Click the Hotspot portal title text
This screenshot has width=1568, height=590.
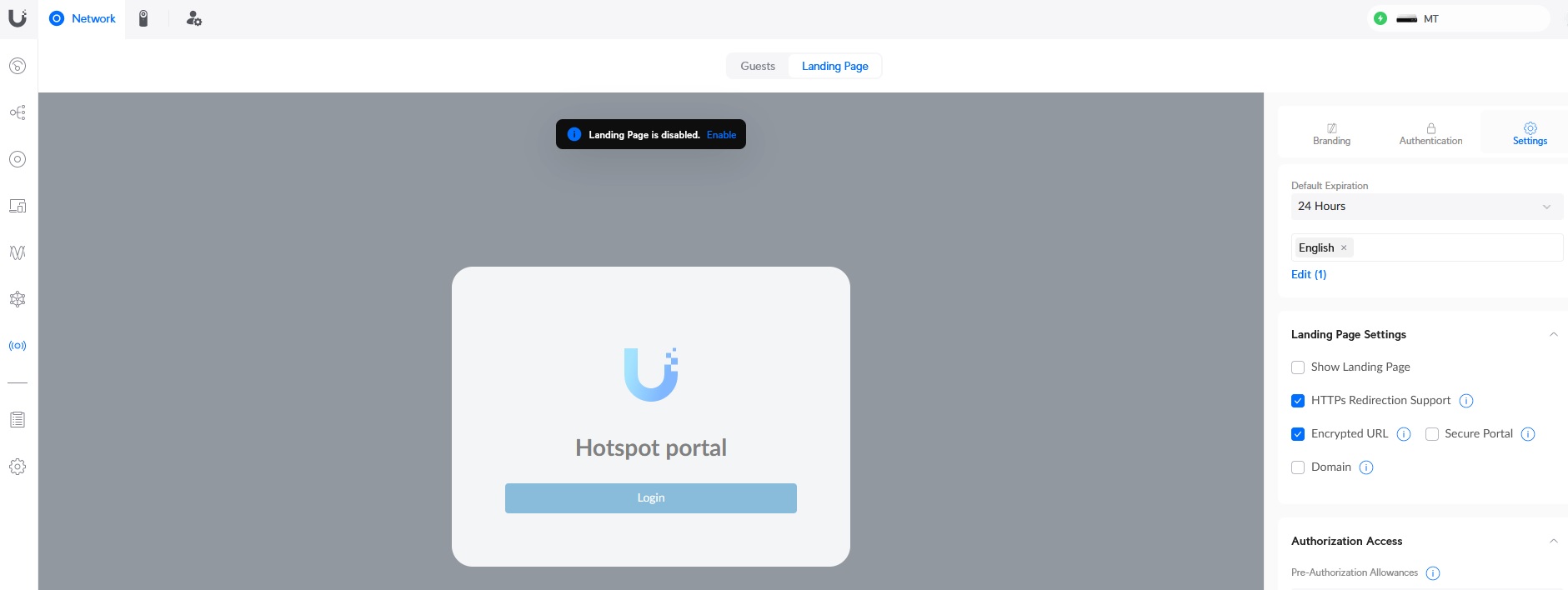pos(651,447)
